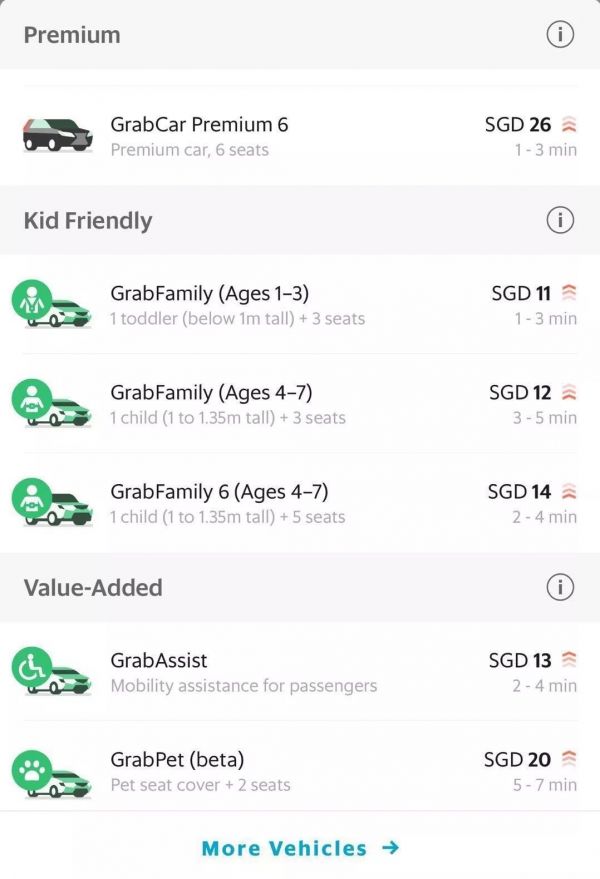Image resolution: width=600 pixels, height=879 pixels.
Task: Select the GrabAssist wheelchair icon
Action: coord(33,664)
